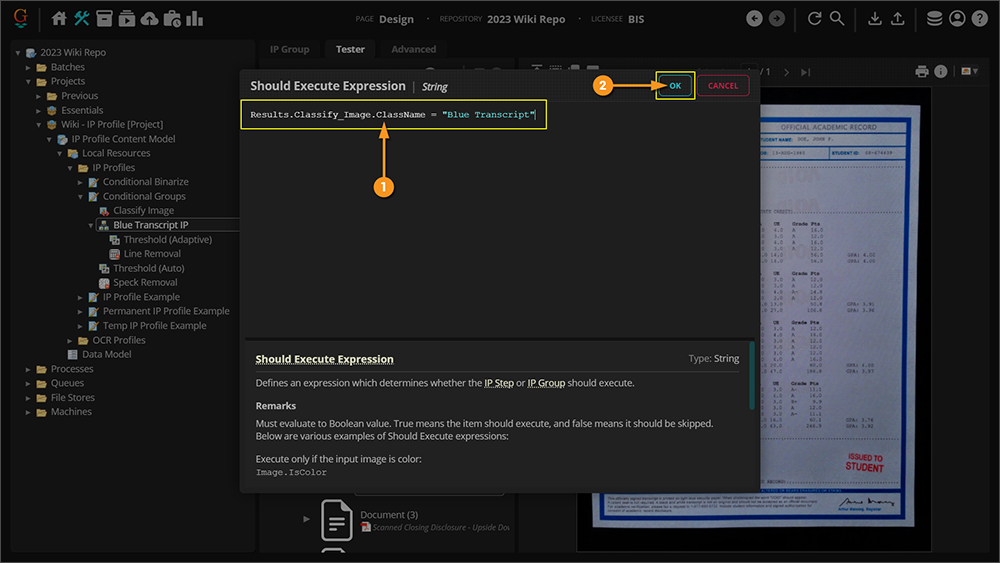The width and height of the screenshot is (1000, 563).
Task: Collapse the Conditional Groups profile
Action: coord(80,197)
